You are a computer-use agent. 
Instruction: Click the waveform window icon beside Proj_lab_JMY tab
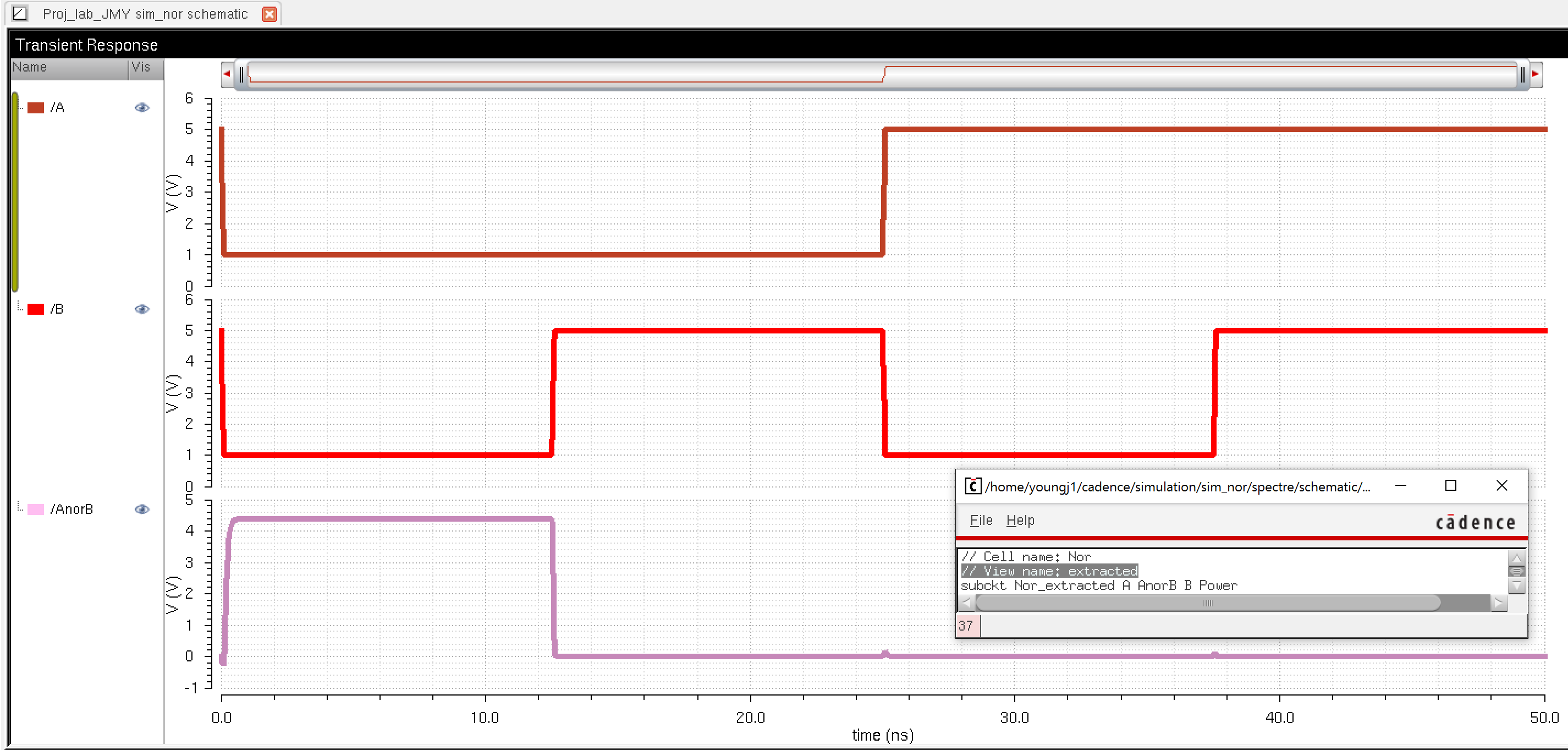tap(19, 13)
